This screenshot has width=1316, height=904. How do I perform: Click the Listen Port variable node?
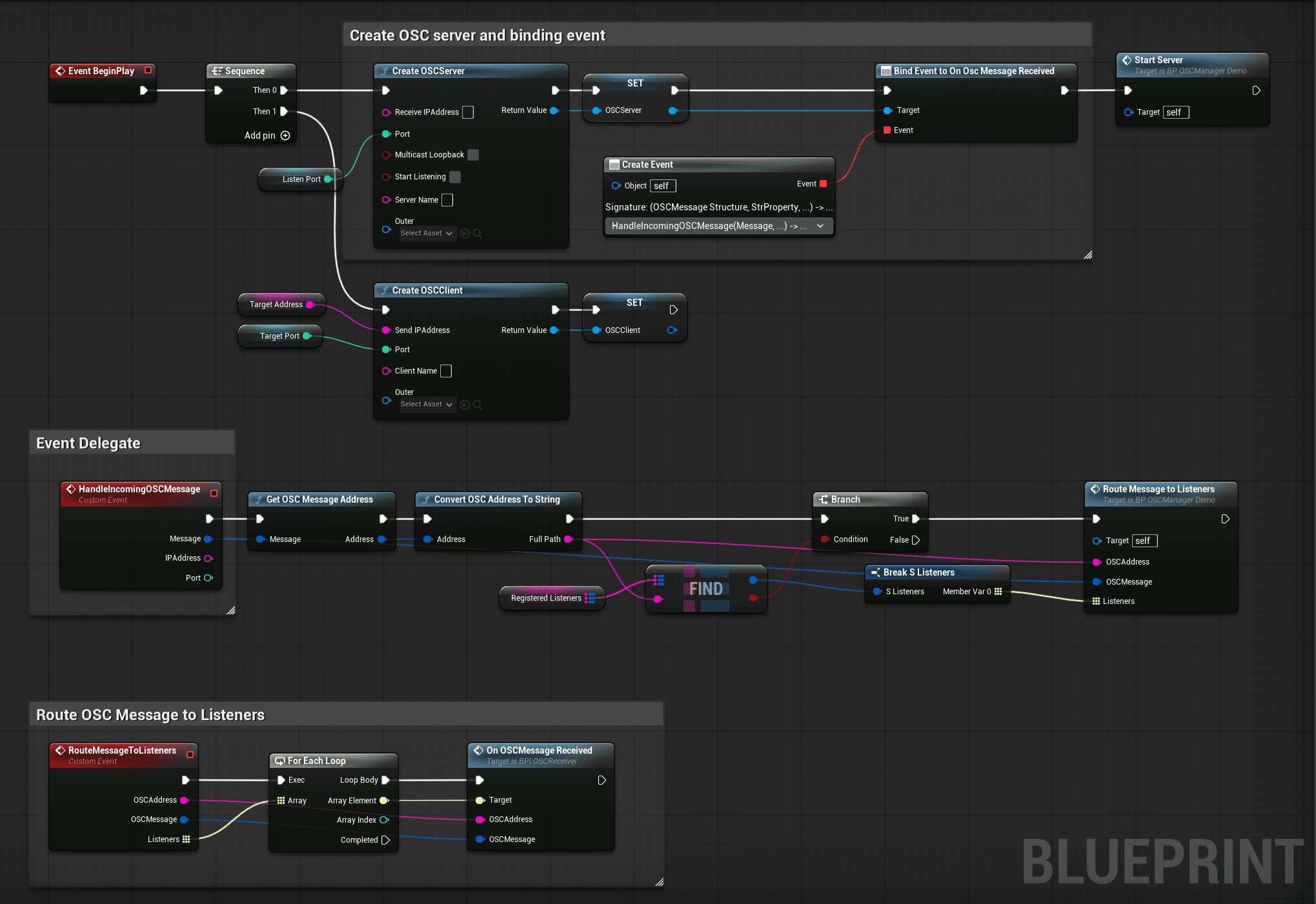click(300, 179)
